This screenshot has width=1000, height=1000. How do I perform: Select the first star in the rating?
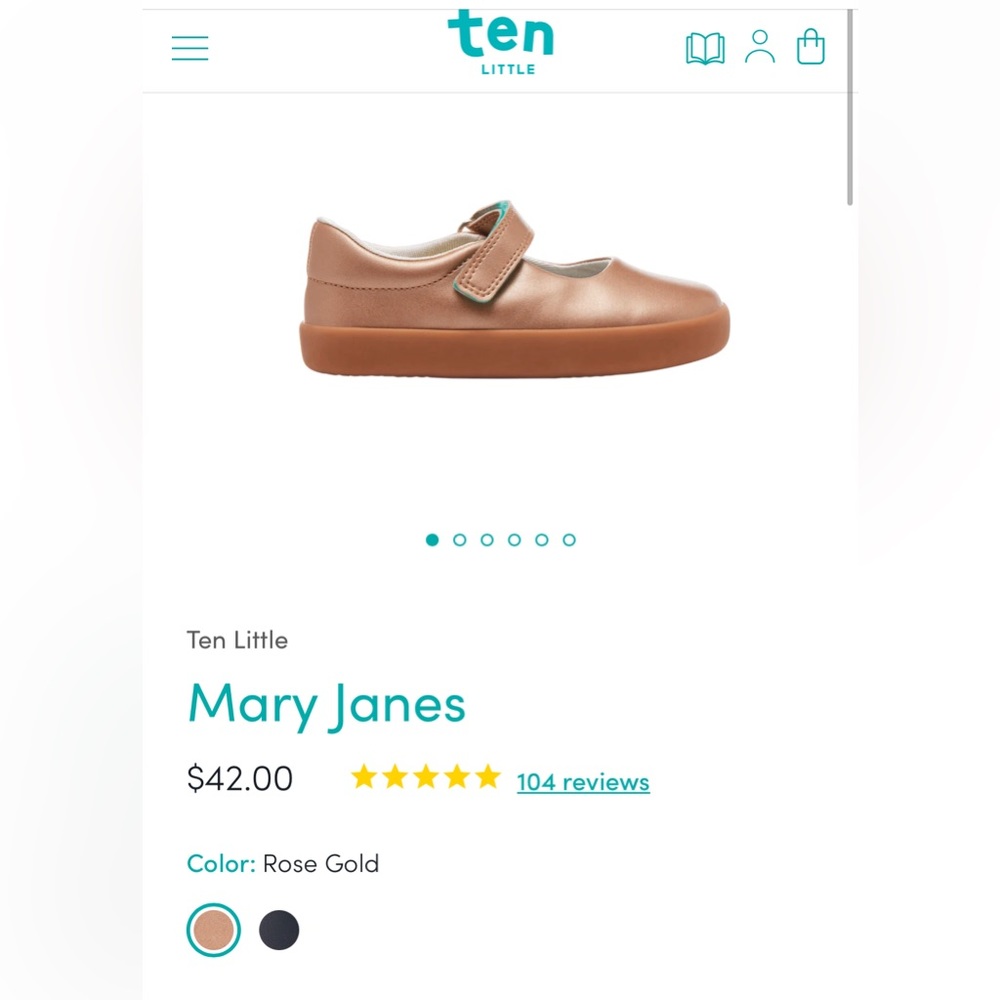click(364, 777)
